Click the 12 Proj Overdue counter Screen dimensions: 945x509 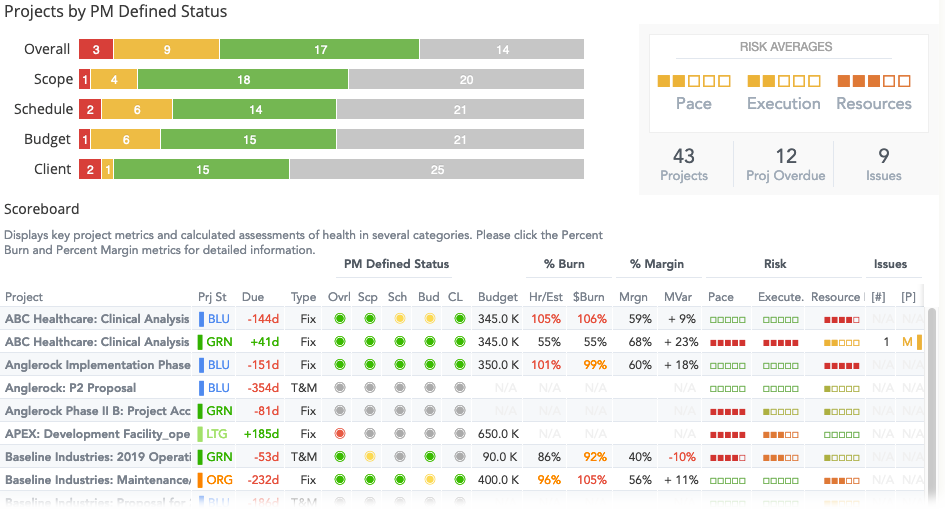coord(785,164)
